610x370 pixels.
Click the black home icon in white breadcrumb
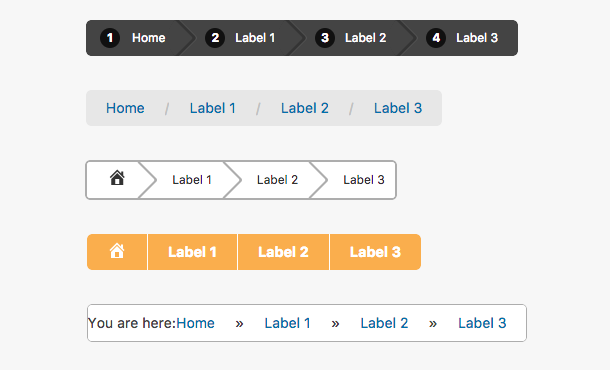click(117, 178)
